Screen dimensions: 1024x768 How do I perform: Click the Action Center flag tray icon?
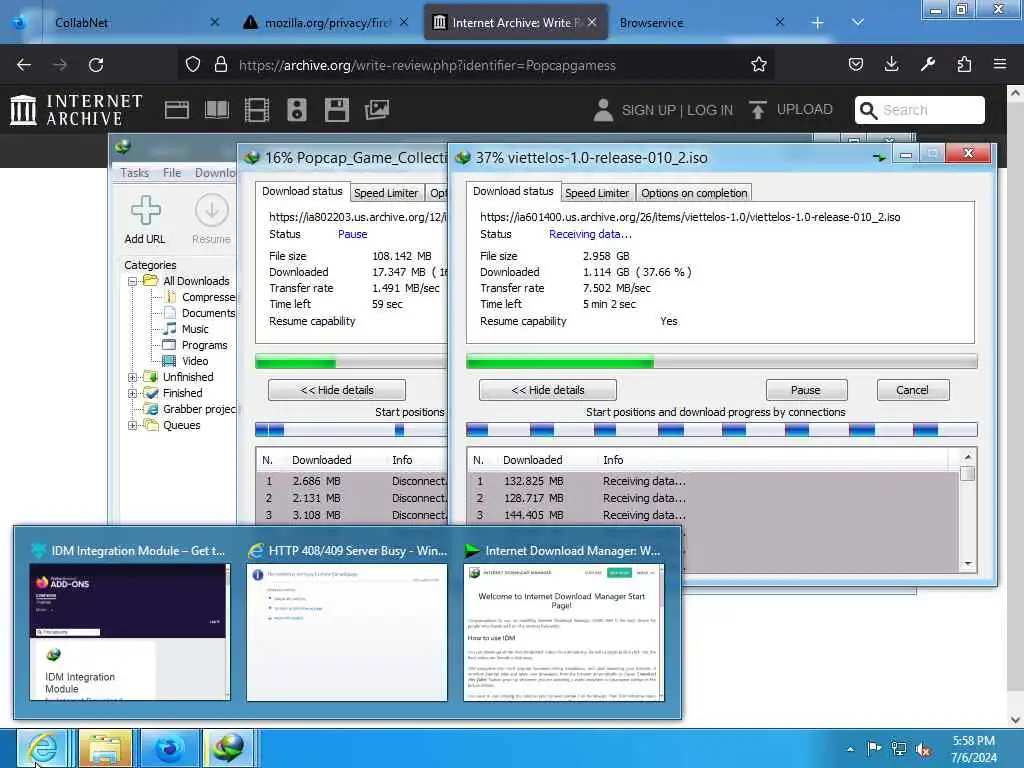(x=874, y=748)
